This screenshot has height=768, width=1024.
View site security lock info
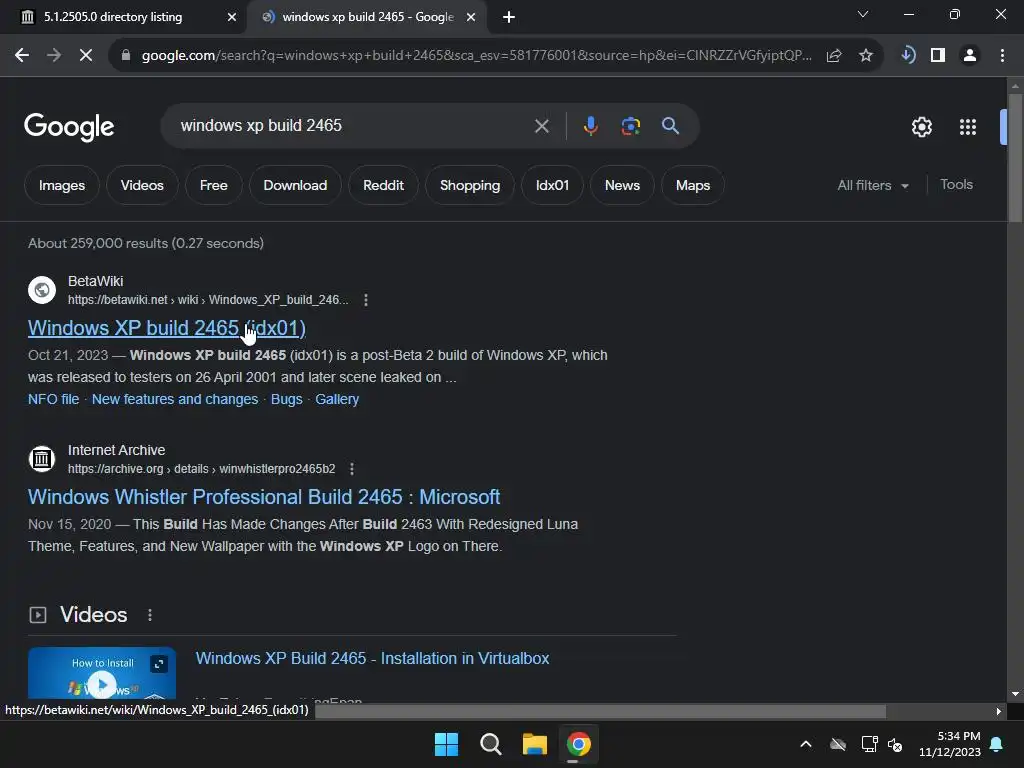coord(126,56)
